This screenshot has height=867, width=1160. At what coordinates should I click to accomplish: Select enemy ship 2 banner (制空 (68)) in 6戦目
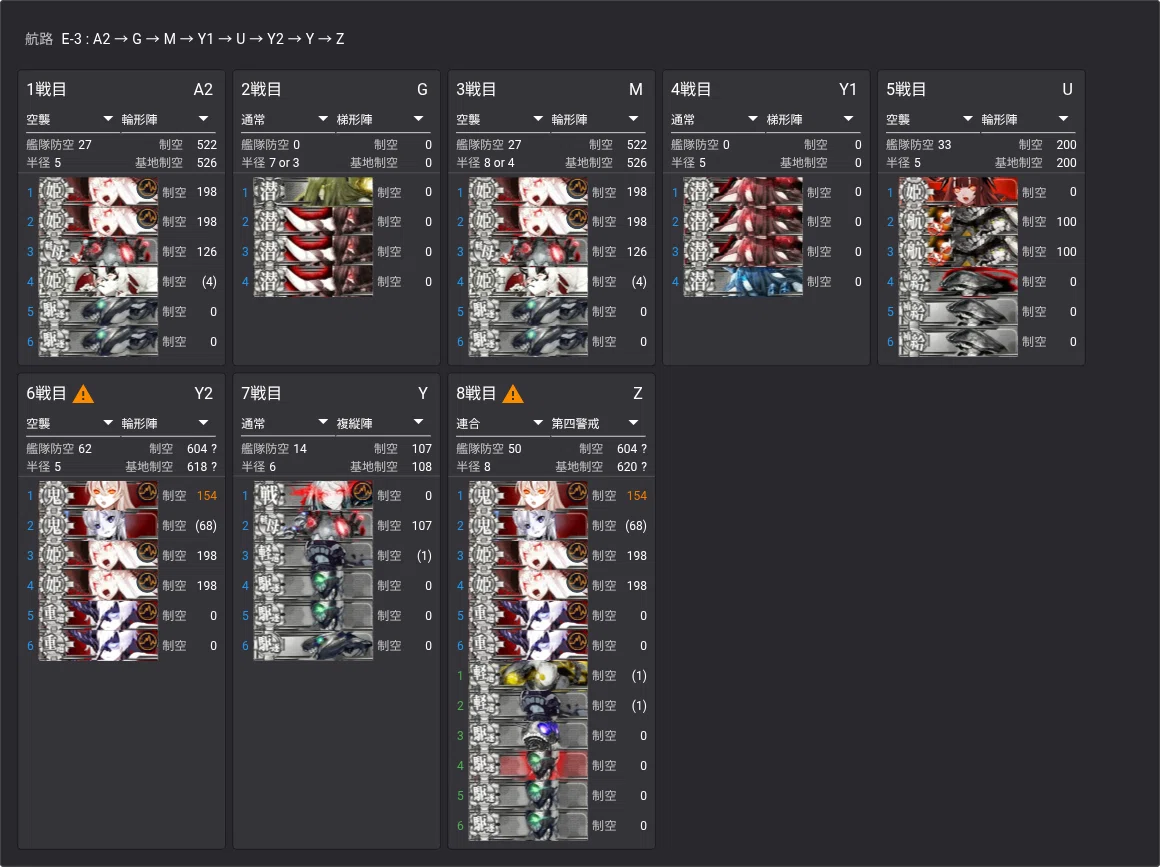click(98, 526)
